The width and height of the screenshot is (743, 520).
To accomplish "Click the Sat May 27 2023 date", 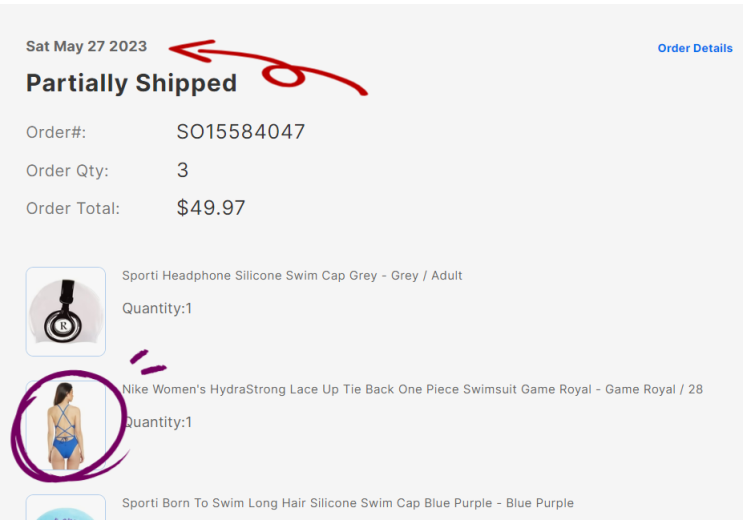I will 86,46.
